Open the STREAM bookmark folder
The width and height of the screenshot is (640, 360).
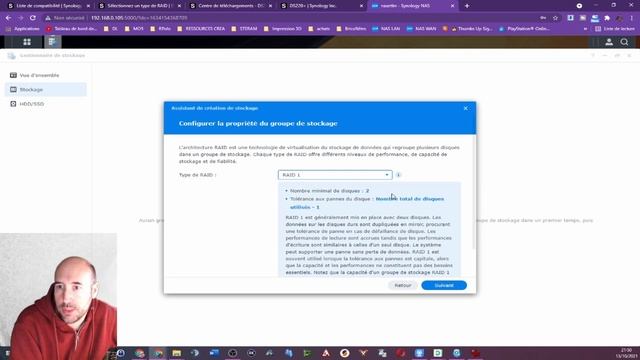244,29
